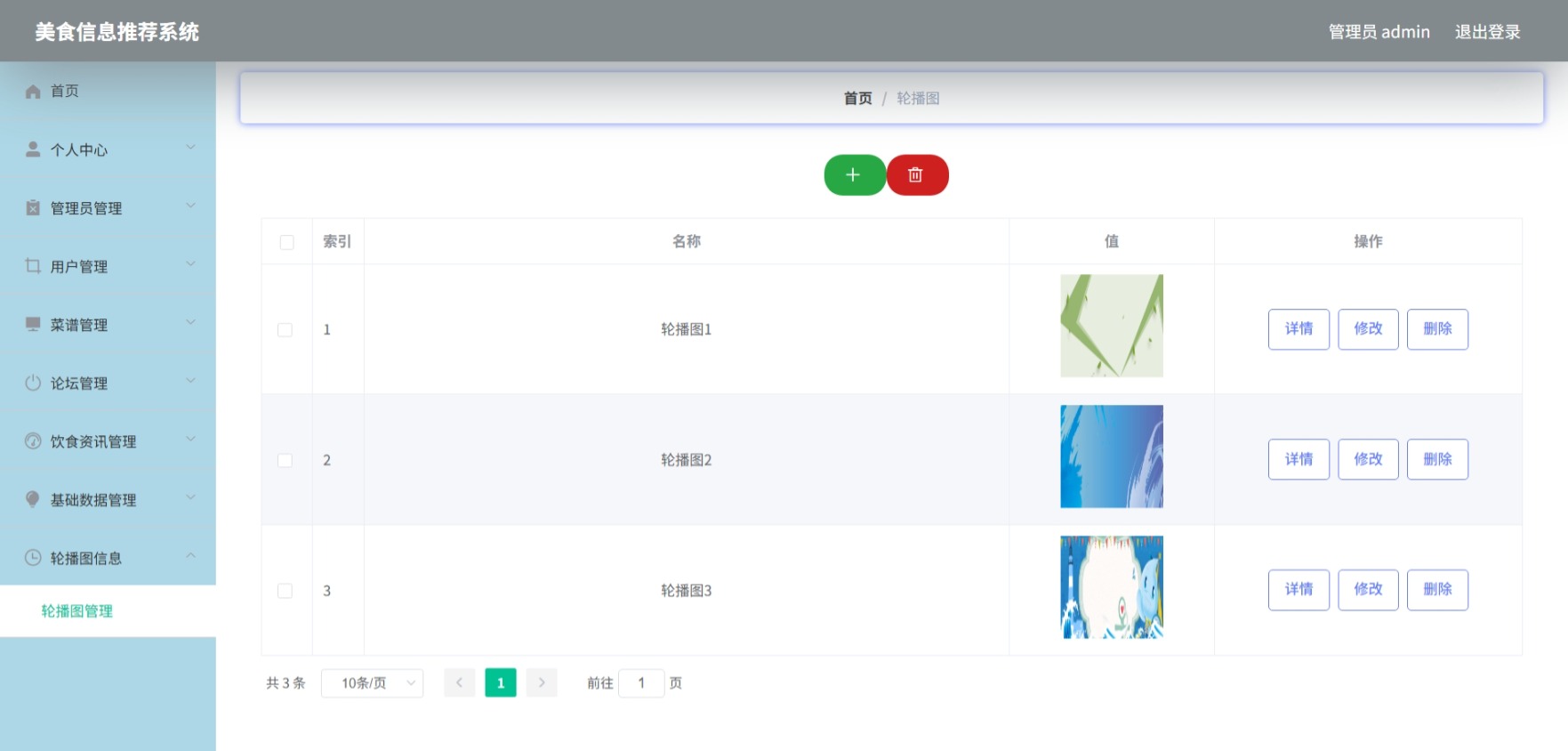1568x751 pixels.
Task: Click 首页 in the breadcrumb
Action: pos(857,98)
